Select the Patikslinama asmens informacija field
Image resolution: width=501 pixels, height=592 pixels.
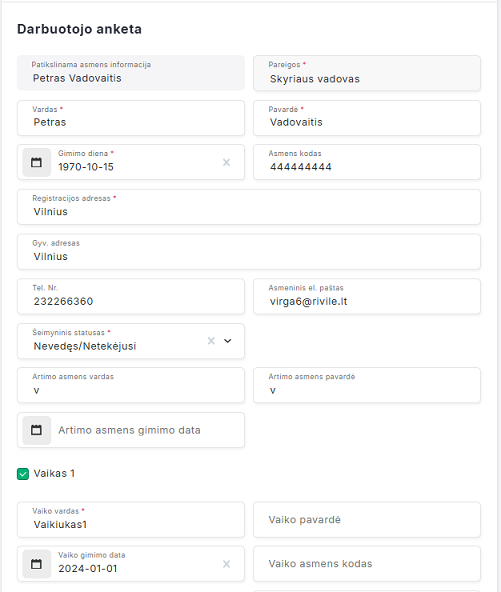(x=131, y=73)
